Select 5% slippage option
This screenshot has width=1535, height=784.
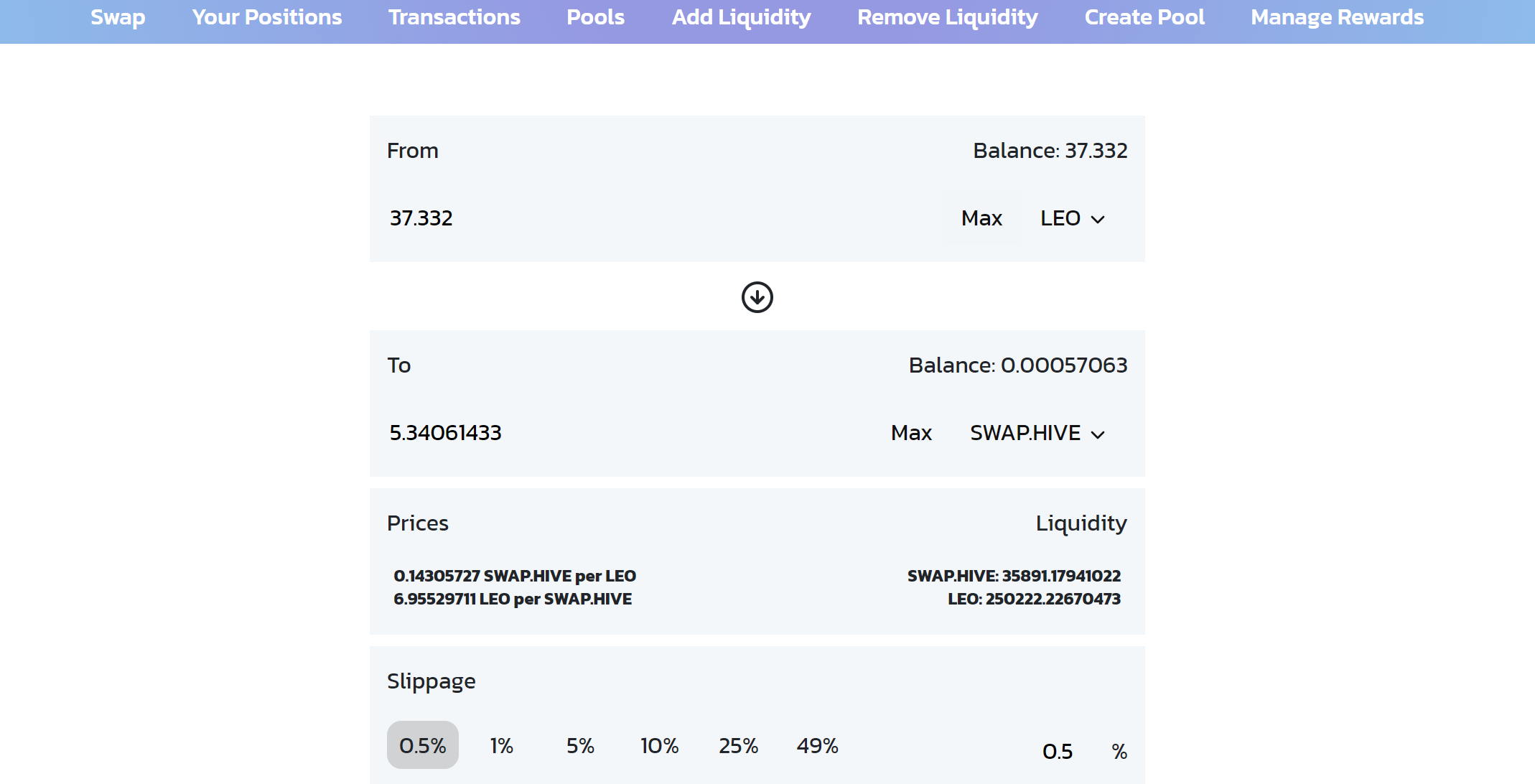[x=580, y=745]
